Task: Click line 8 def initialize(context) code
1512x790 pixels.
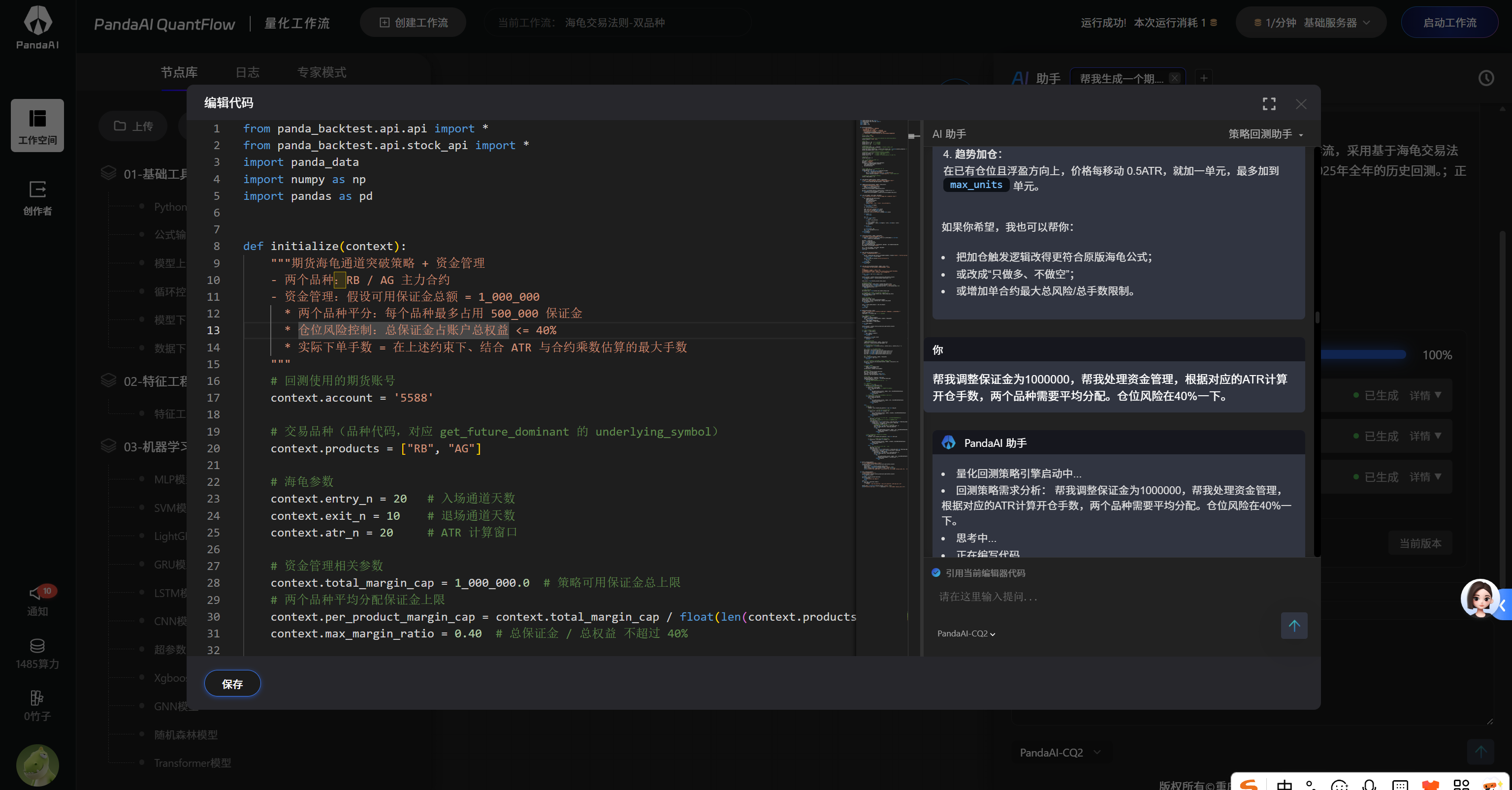Action: (x=324, y=247)
